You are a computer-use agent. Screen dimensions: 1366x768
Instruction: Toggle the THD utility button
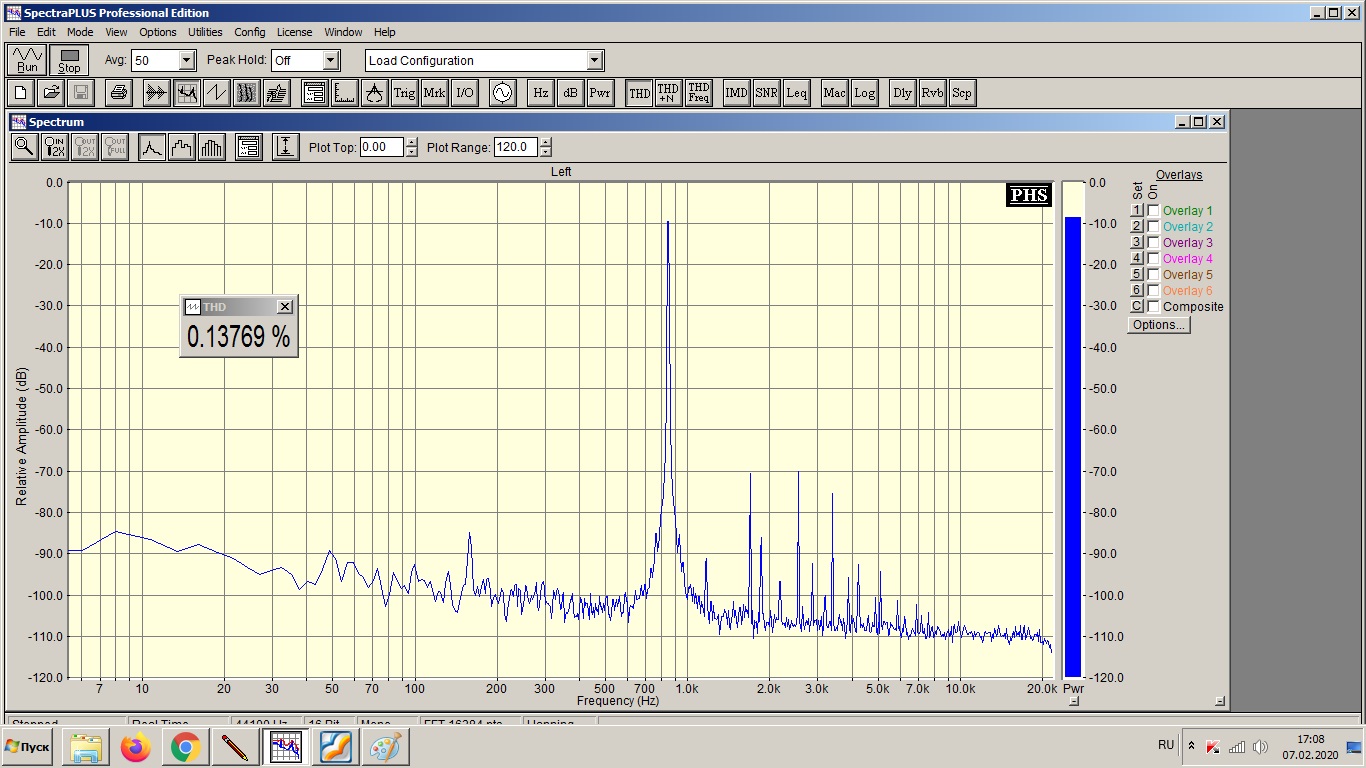639,93
